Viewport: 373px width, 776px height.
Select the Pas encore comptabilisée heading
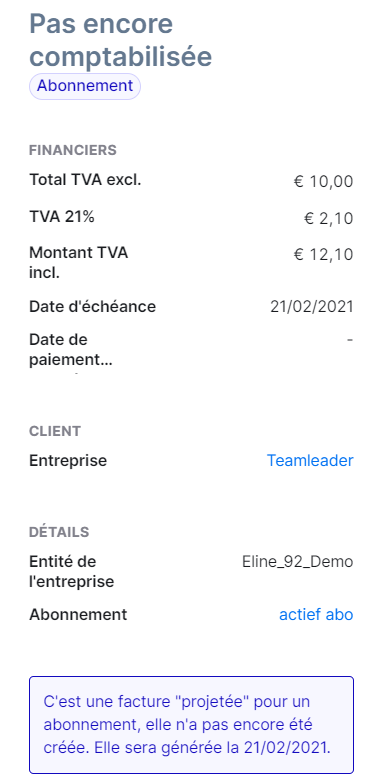click(121, 40)
